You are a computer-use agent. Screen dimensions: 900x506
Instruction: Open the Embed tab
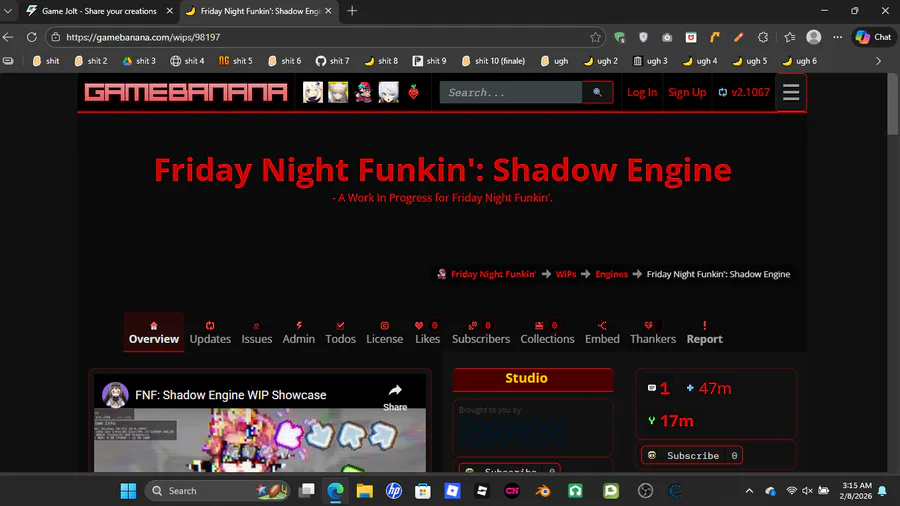[x=602, y=333]
